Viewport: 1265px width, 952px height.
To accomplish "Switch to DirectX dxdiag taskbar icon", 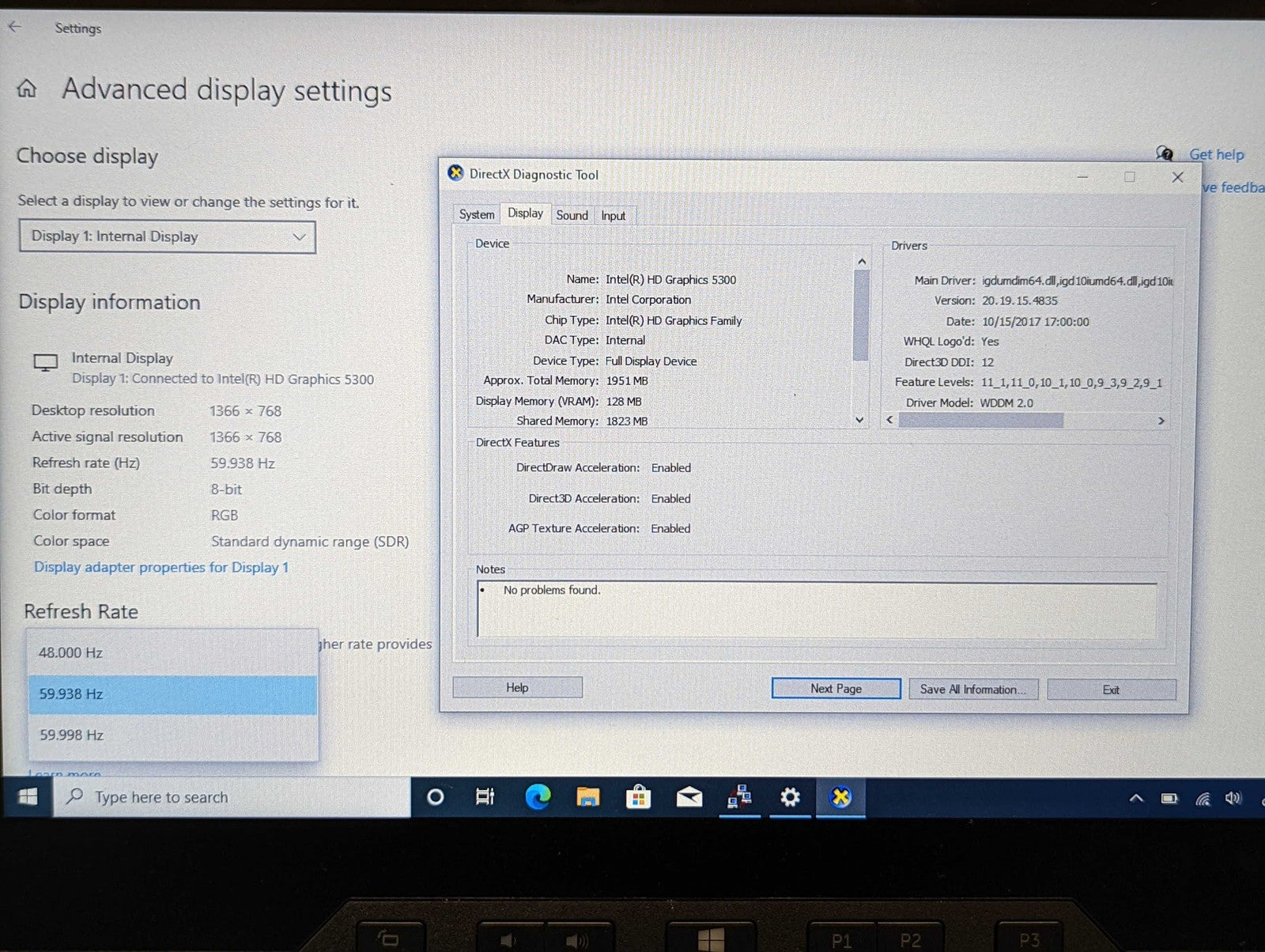I will coord(840,797).
